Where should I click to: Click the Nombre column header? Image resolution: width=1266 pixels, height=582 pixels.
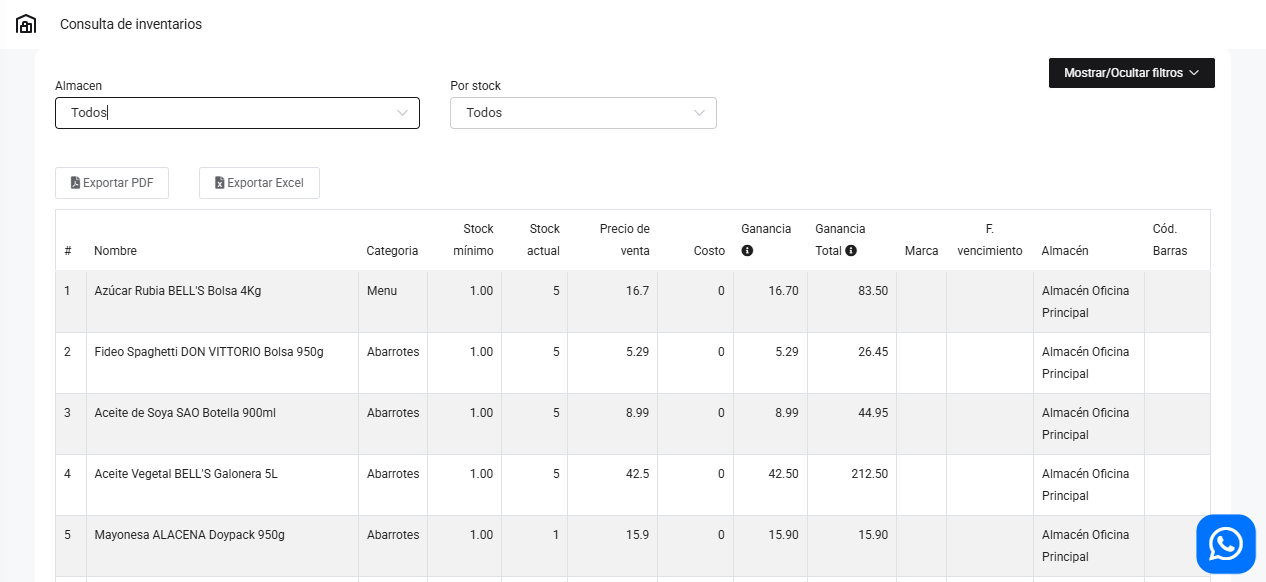click(x=115, y=251)
